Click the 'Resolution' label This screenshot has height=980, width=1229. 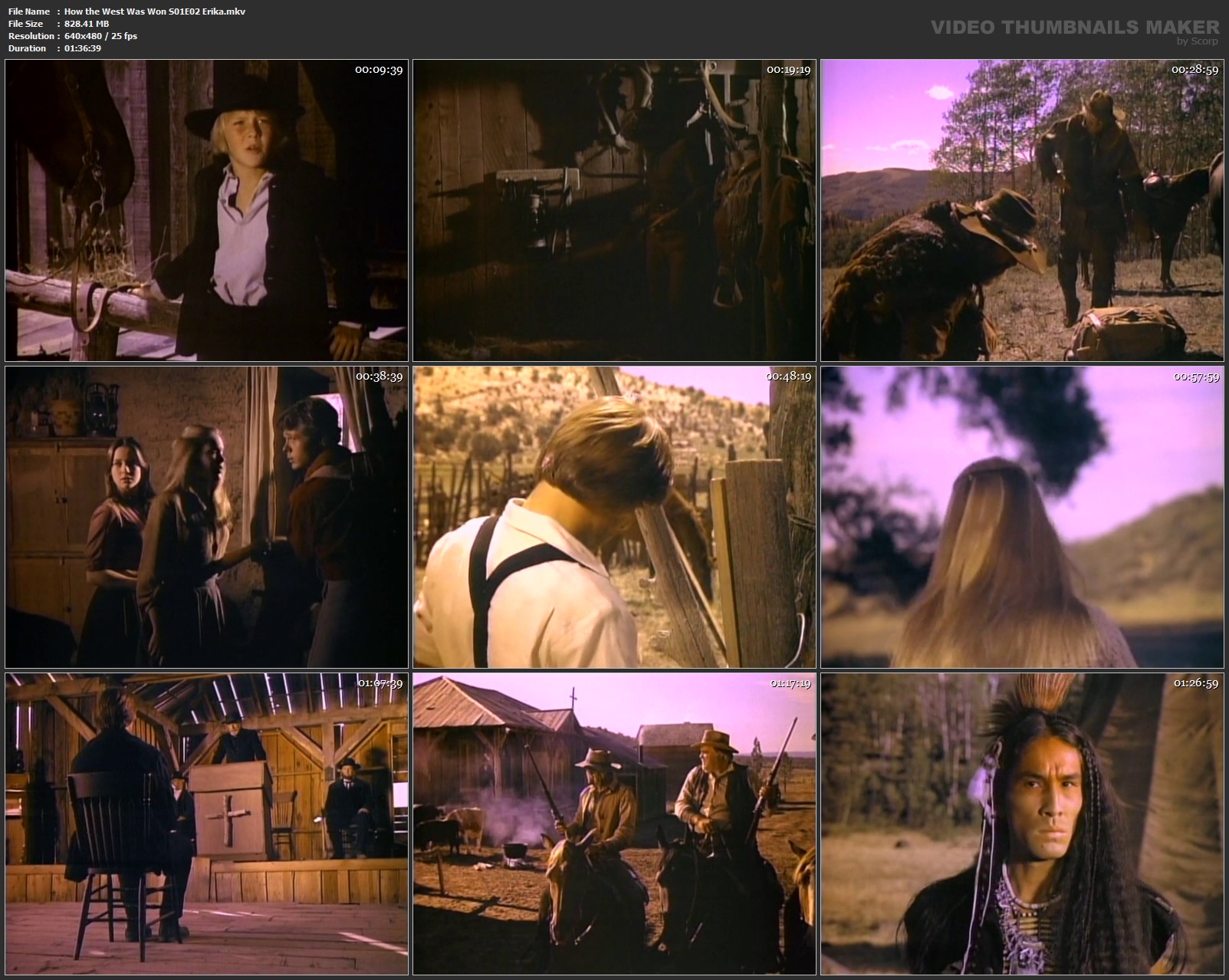pos(31,36)
